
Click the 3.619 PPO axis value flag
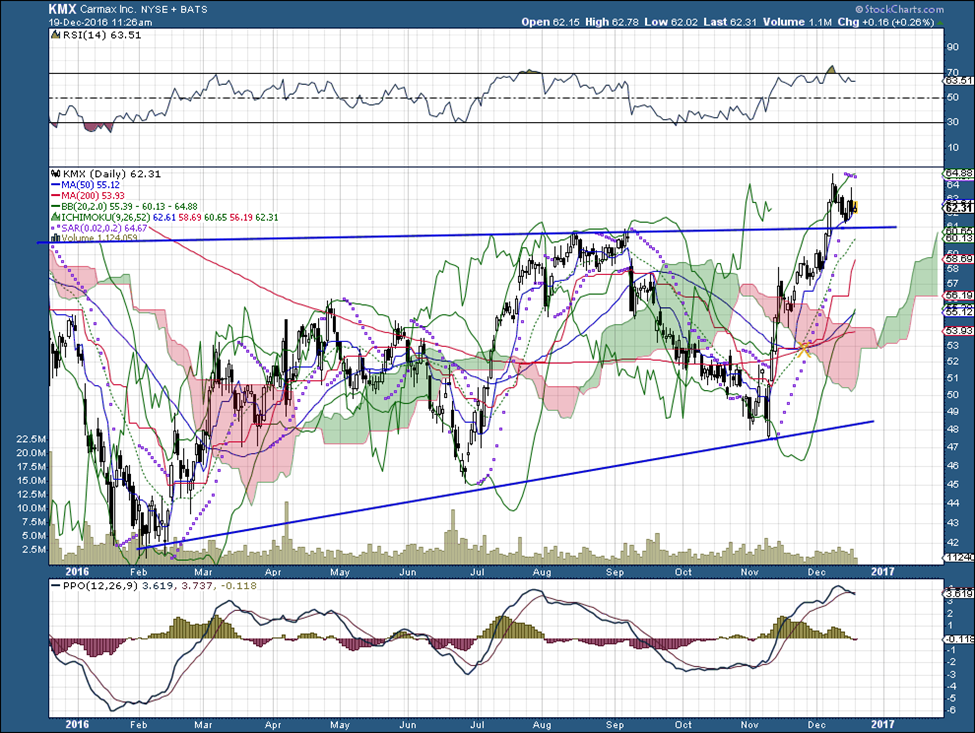coord(959,592)
